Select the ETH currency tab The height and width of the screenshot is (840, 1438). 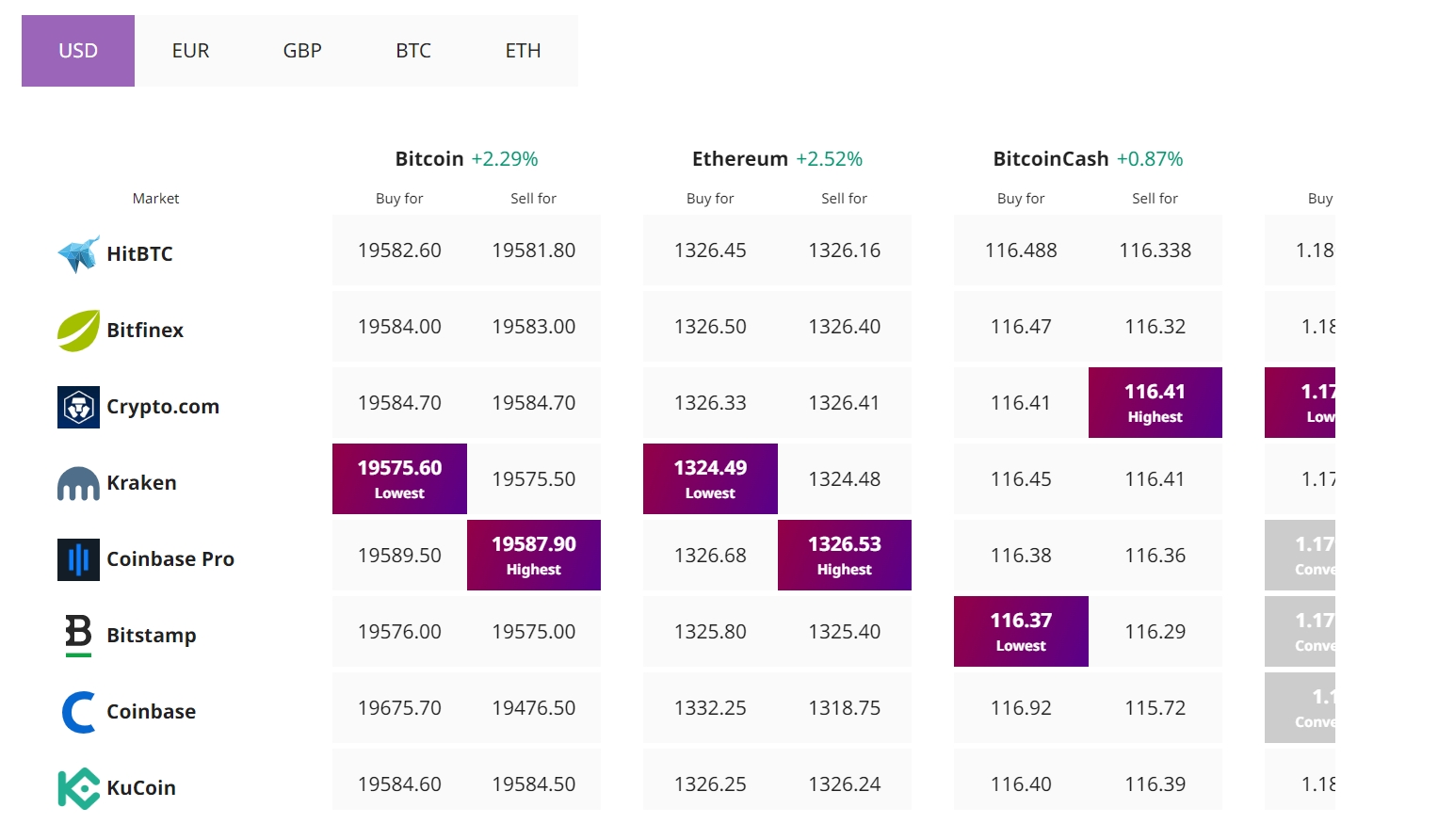523,51
